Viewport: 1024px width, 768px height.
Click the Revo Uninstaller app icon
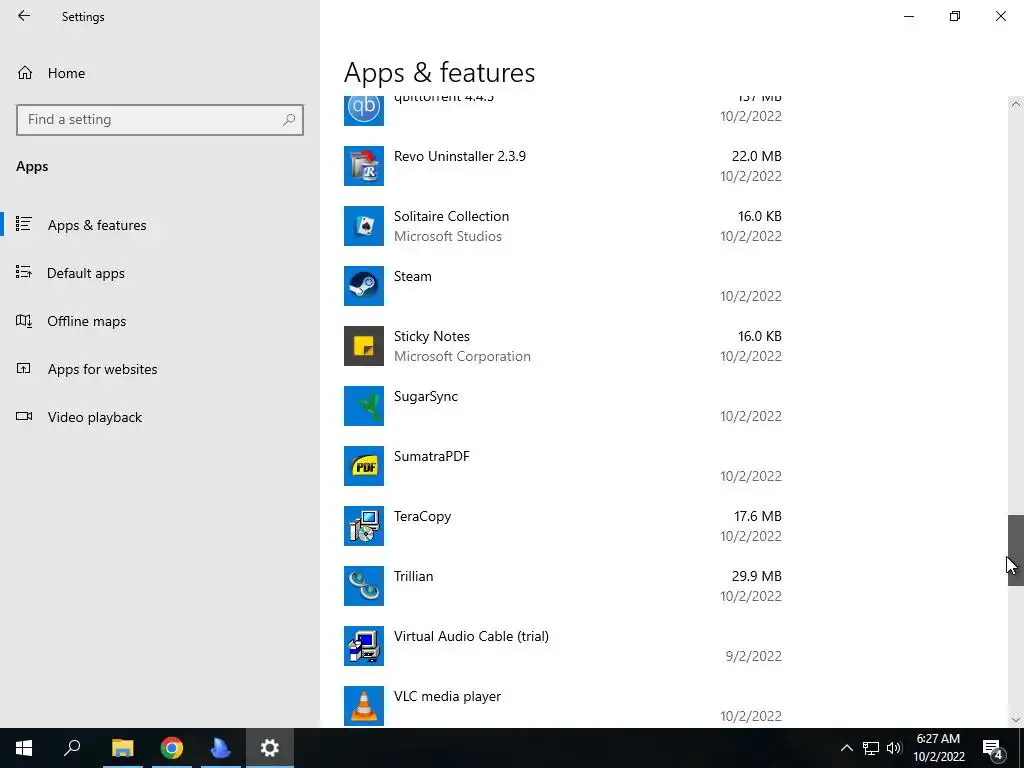point(364,166)
